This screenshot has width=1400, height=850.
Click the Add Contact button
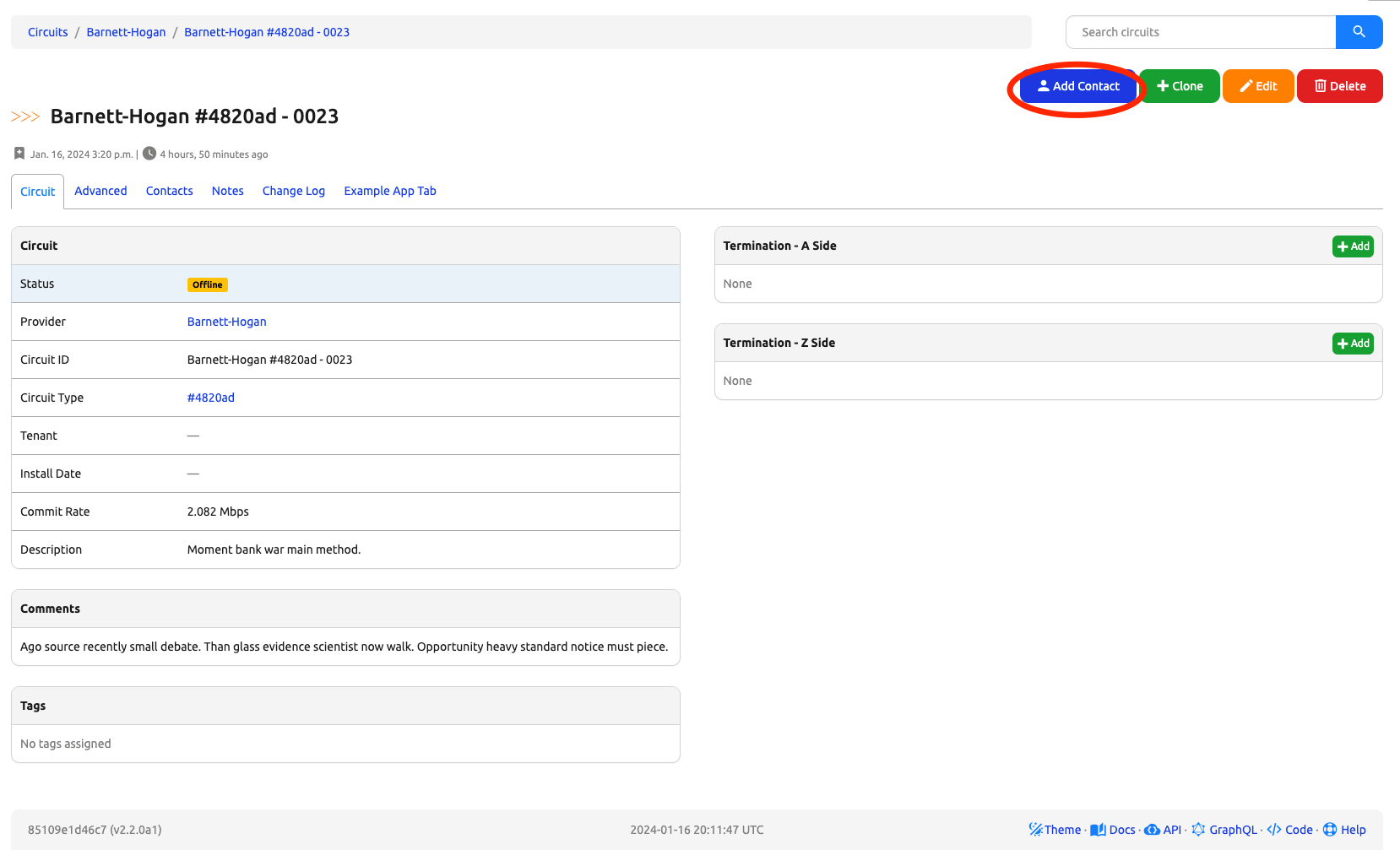pos(1078,86)
